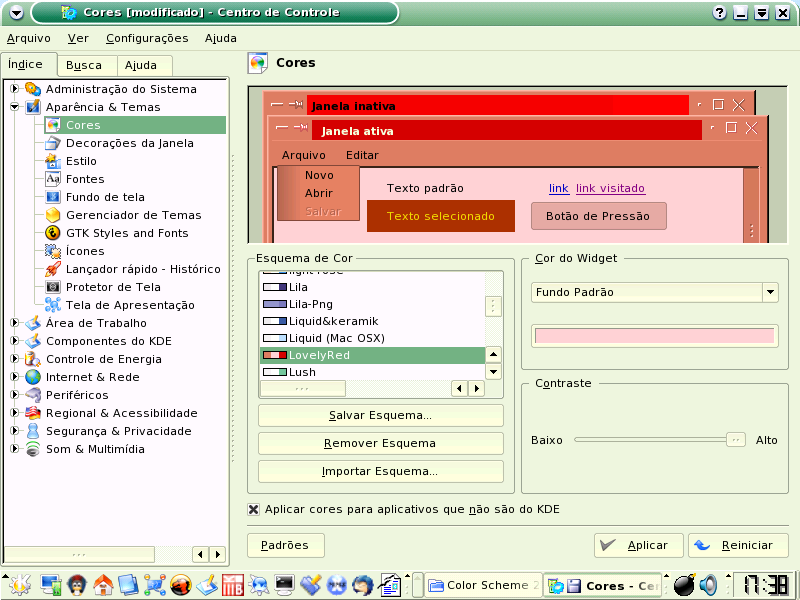Screen dimensions: 800x600
Task: Click the Segurança & Privacidade icon
Action: pyautogui.click(x=33, y=431)
